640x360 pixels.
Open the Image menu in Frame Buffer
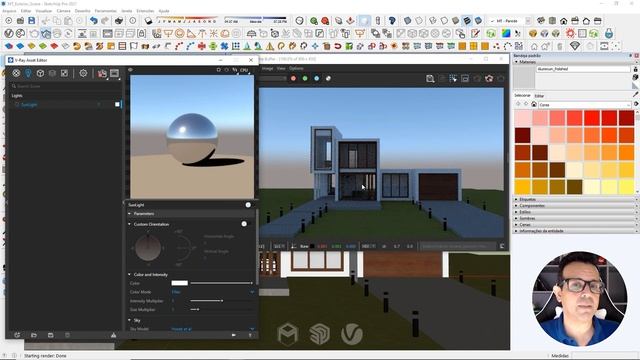point(267,68)
